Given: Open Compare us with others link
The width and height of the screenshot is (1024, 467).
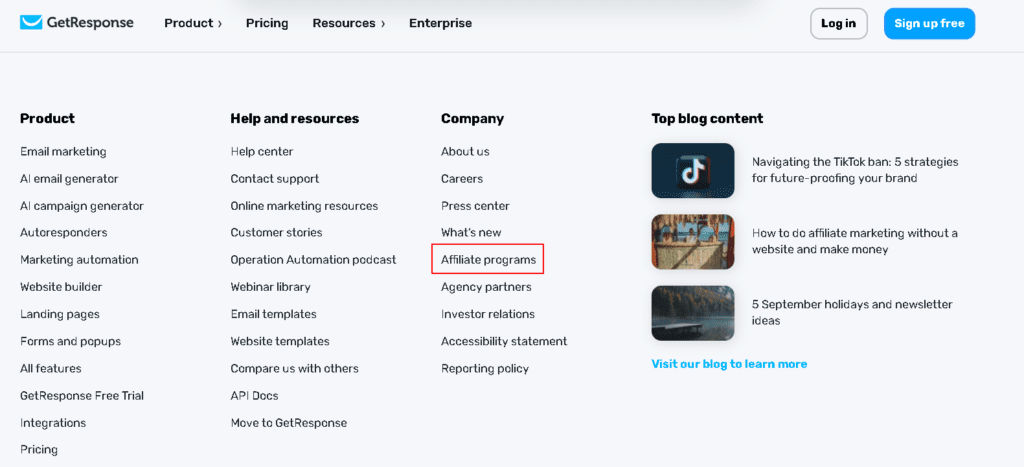Looking at the screenshot, I should [x=295, y=368].
